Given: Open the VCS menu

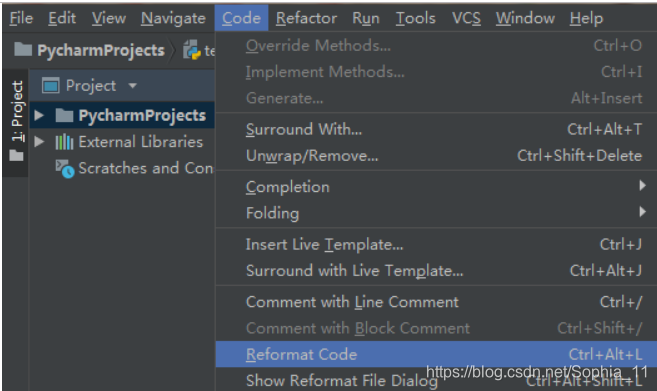Looking at the screenshot, I should pyautogui.click(x=466, y=18).
